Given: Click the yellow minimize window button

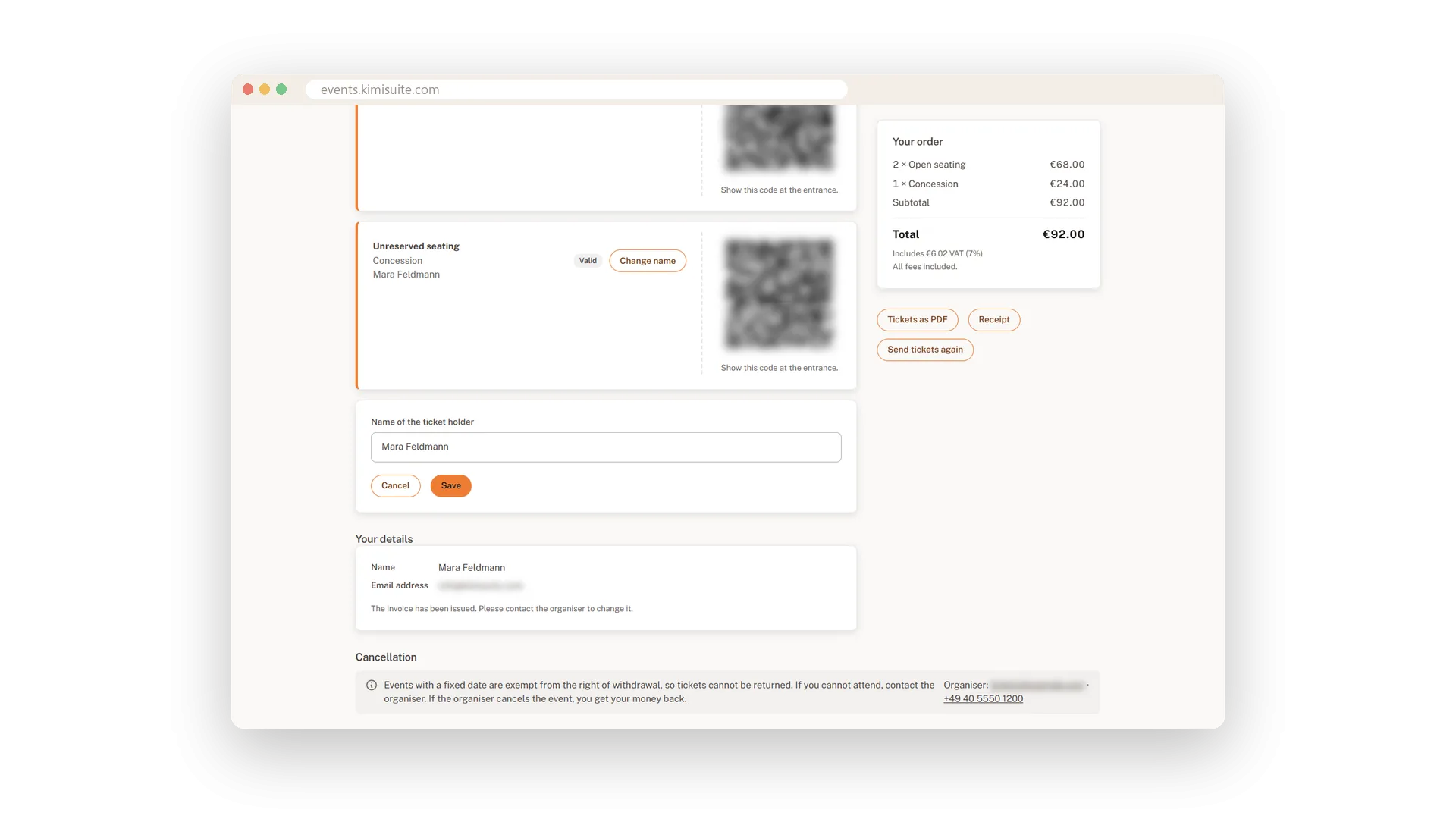Looking at the screenshot, I should 265,89.
